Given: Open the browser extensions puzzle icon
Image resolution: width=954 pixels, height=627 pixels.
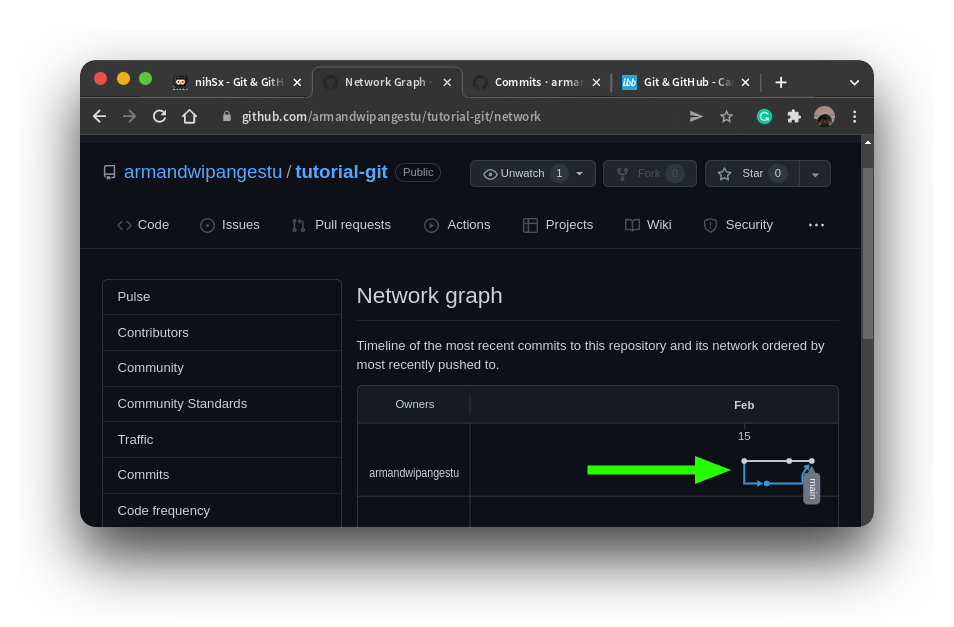Looking at the screenshot, I should (x=794, y=116).
